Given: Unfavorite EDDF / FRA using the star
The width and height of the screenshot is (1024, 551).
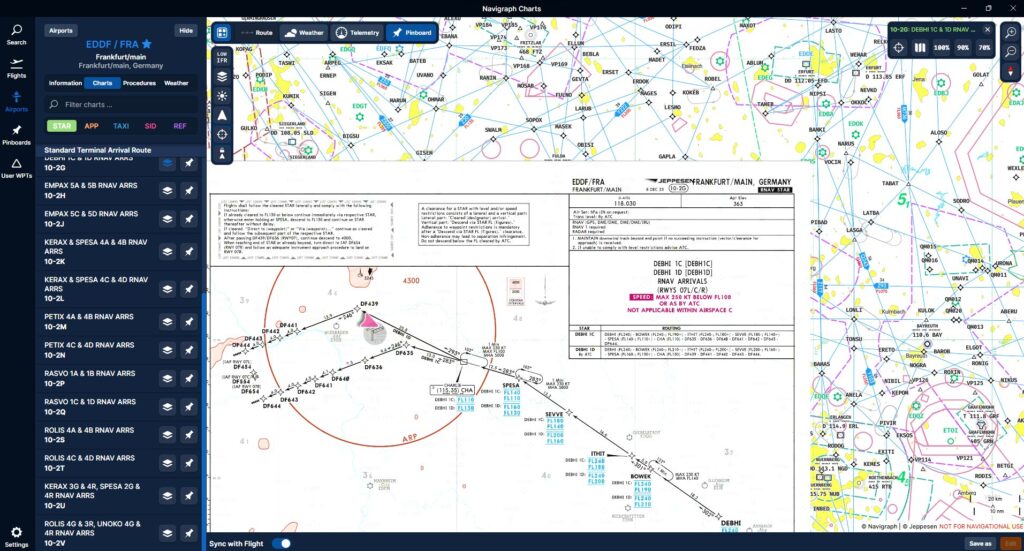Looking at the screenshot, I should (147, 45).
